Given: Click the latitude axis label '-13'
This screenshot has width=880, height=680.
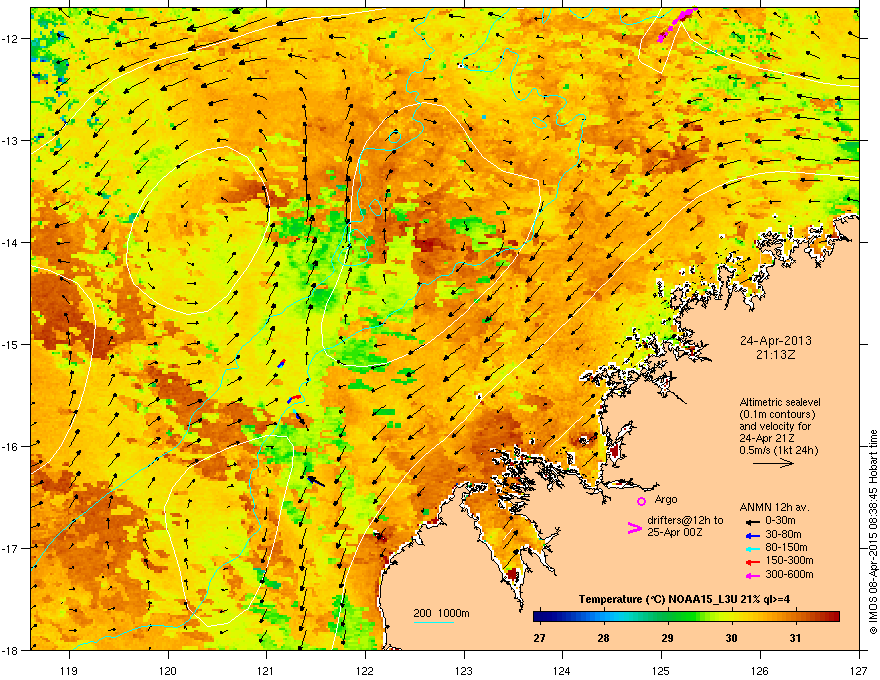Looking at the screenshot, I should tap(11, 140).
